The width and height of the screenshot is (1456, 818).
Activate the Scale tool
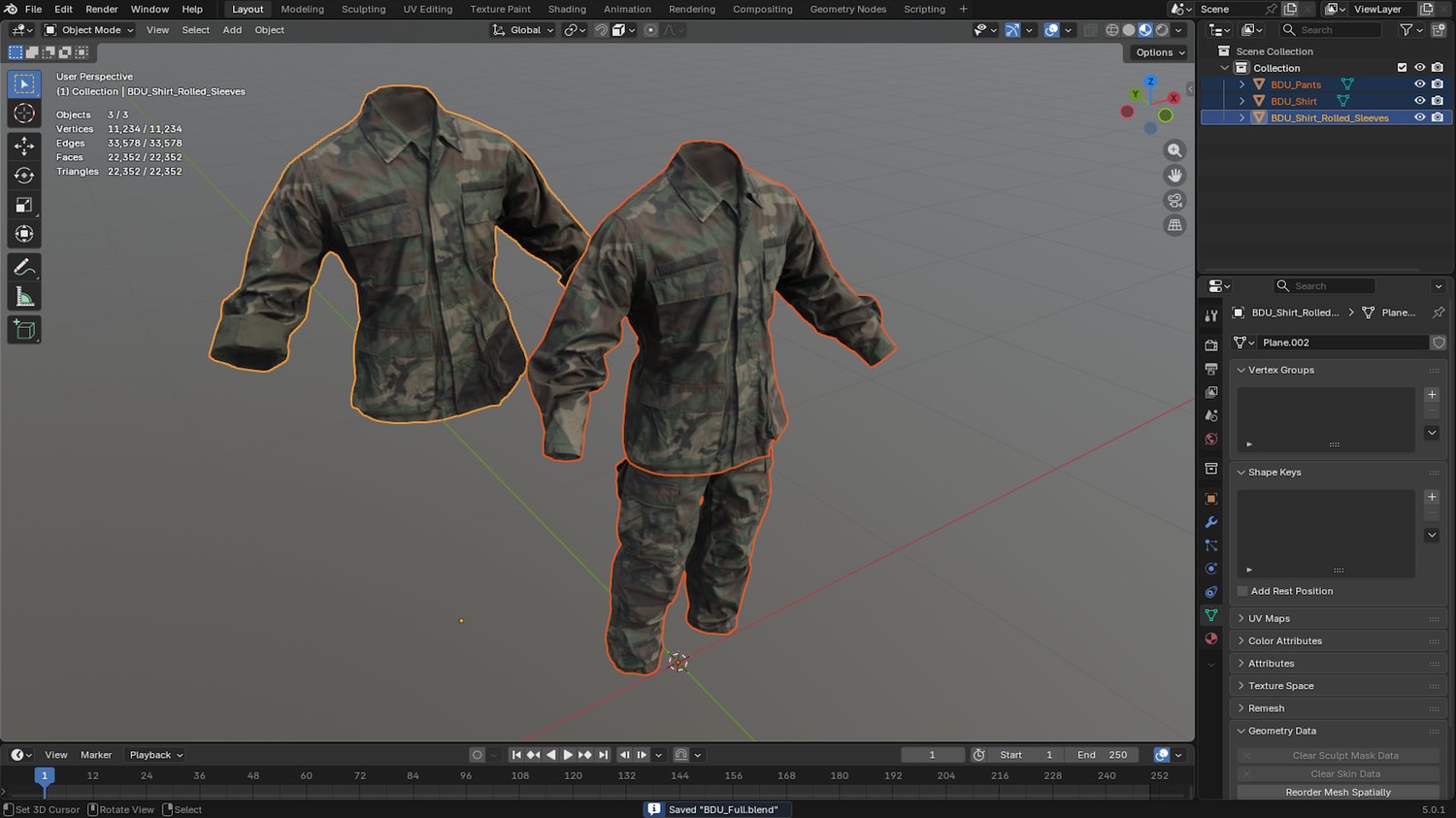click(x=24, y=205)
